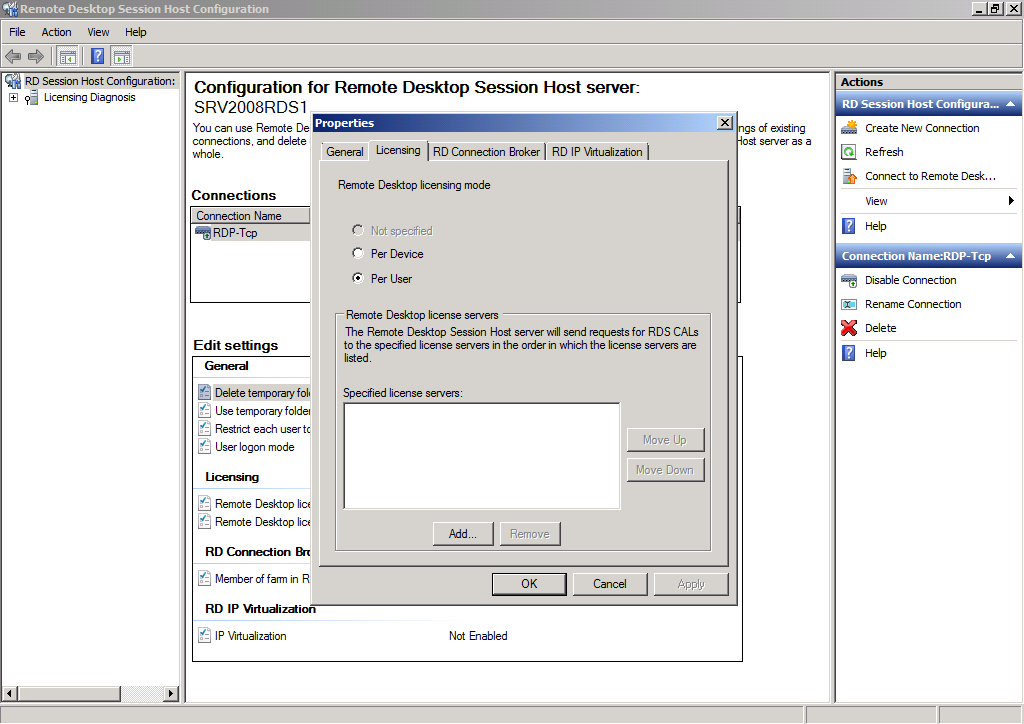Click the Member of farm setting icon
This screenshot has width=1024, height=724.
[204, 578]
